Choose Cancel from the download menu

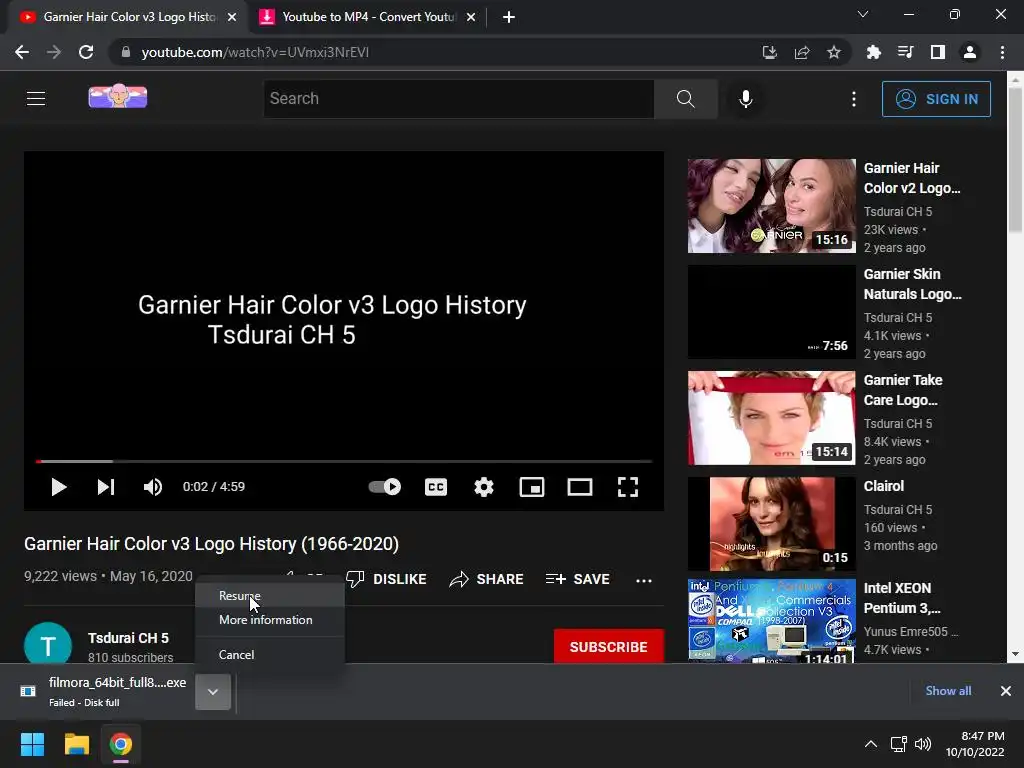[270, 654]
